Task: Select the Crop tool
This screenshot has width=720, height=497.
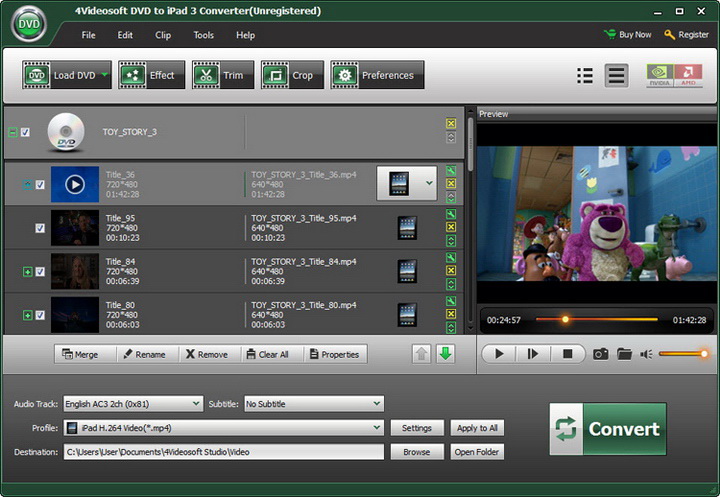Action: click(288, 75)
